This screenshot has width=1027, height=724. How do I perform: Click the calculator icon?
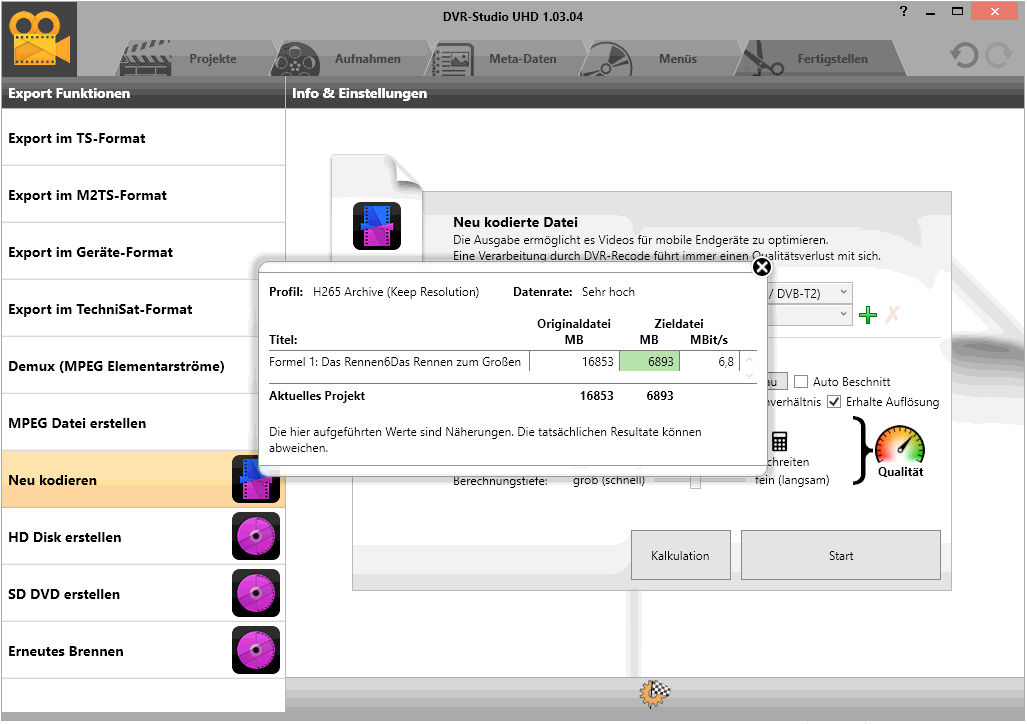coord(780,442)
